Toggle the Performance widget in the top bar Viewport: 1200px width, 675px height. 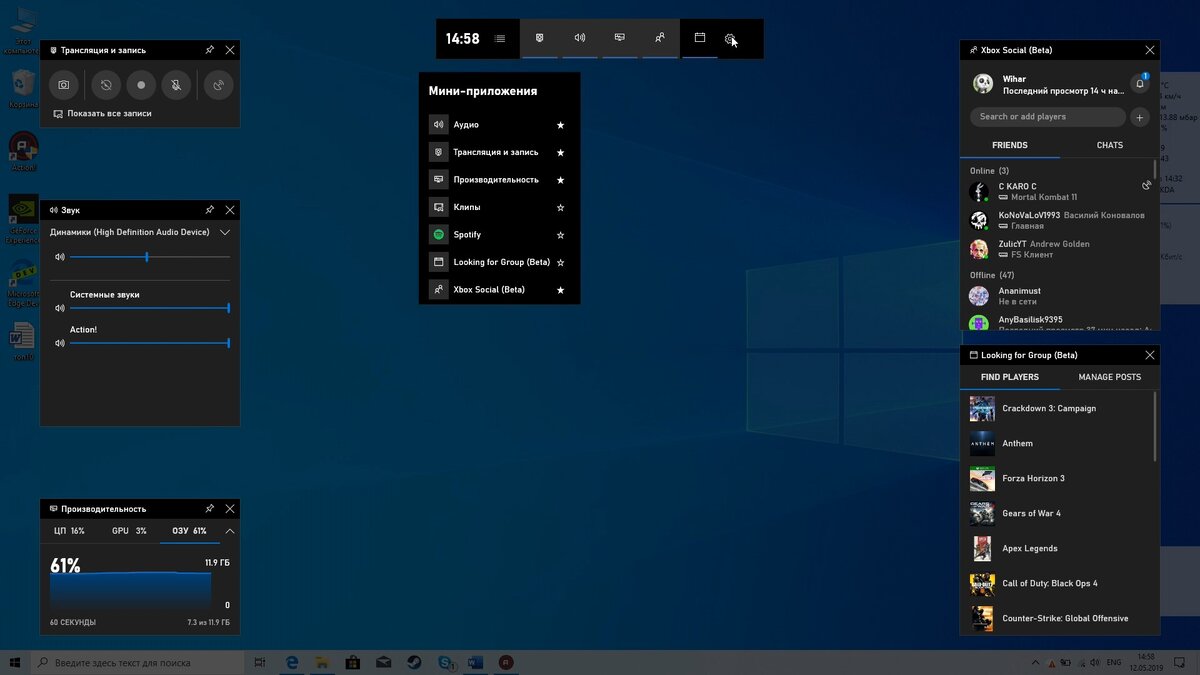pyautogui.click(x=620, y=38)
